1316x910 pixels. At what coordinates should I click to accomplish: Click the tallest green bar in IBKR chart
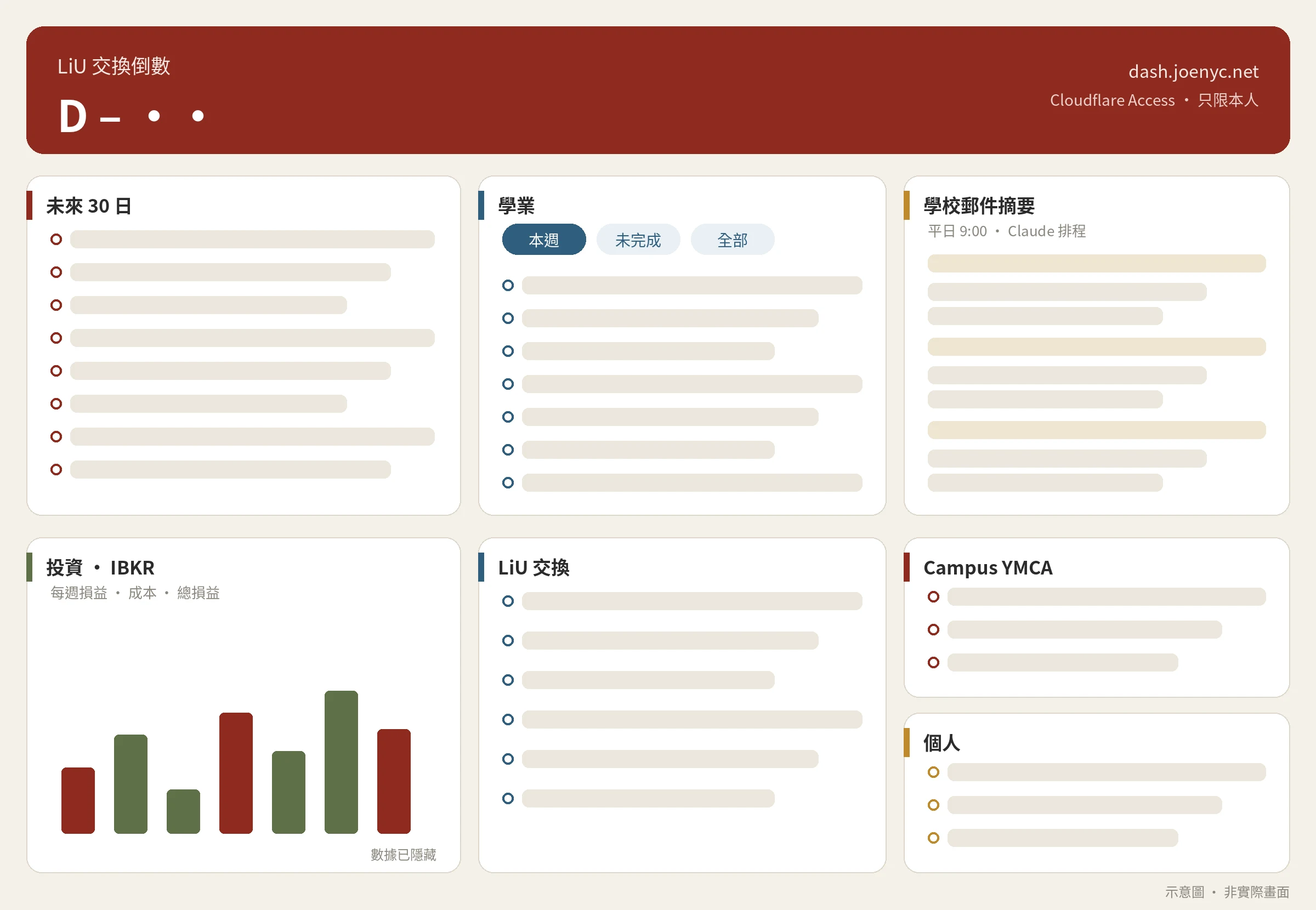tap(341, 762)
